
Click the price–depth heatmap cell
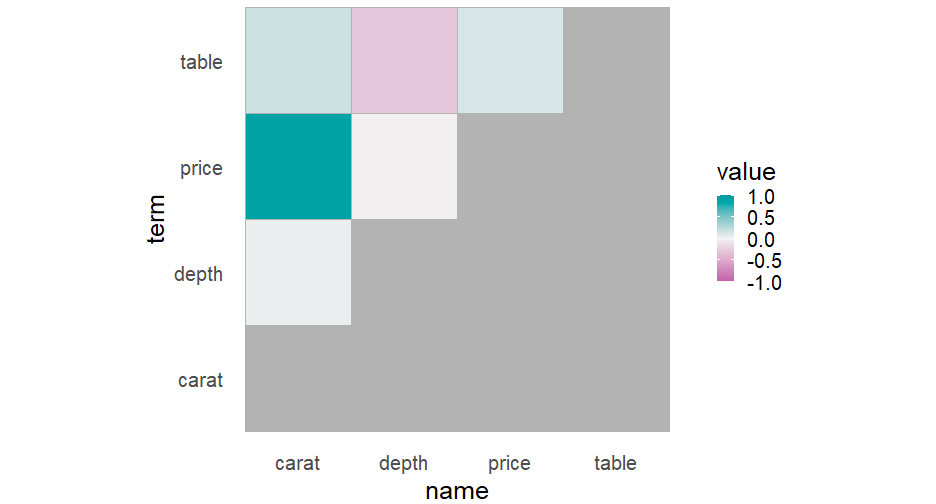404,166
